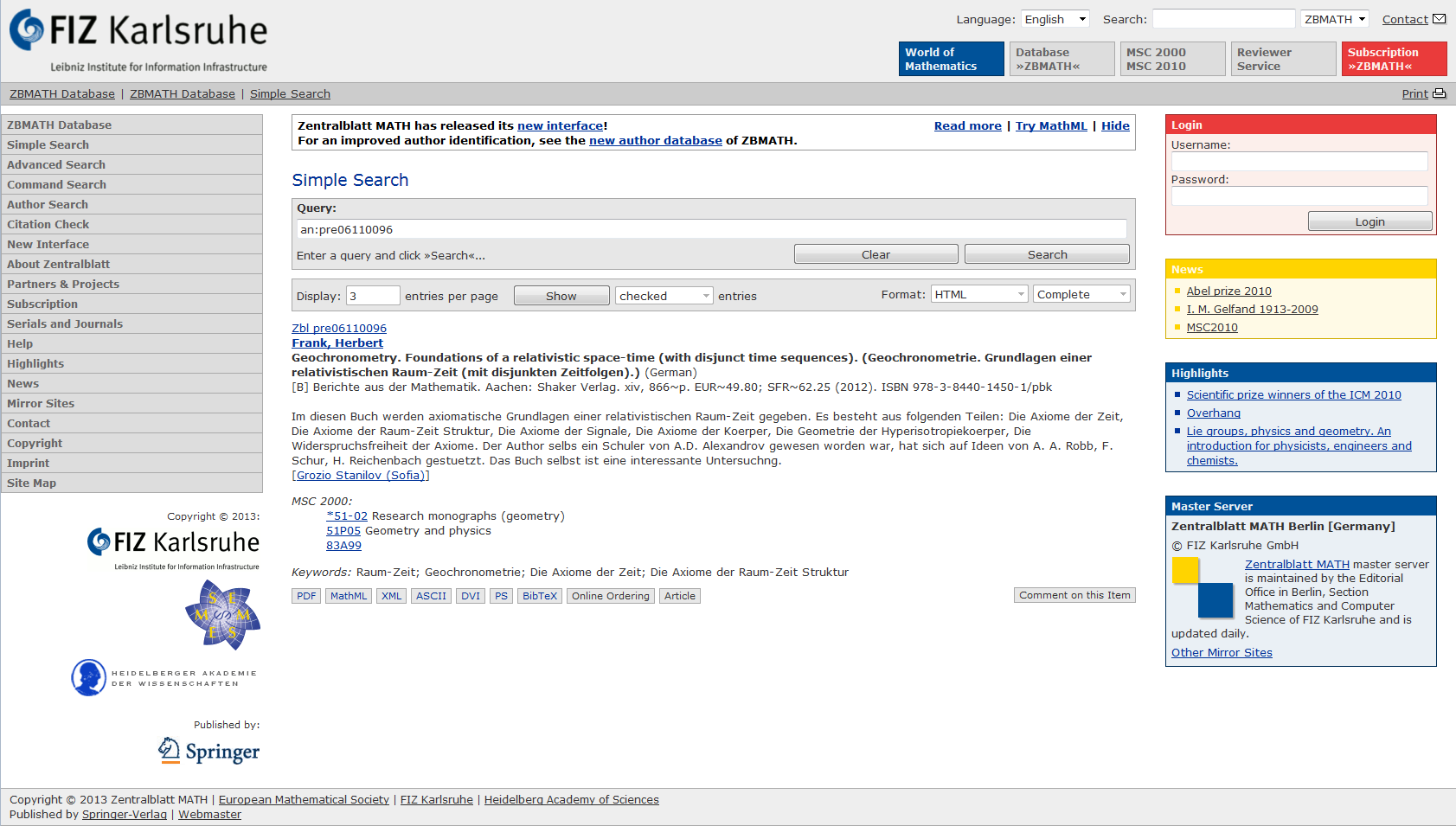Screen dimensions: 1456x826
Task: Open I. M. Gelfand 1913-2009 news
Action: tap(1252, 310)
